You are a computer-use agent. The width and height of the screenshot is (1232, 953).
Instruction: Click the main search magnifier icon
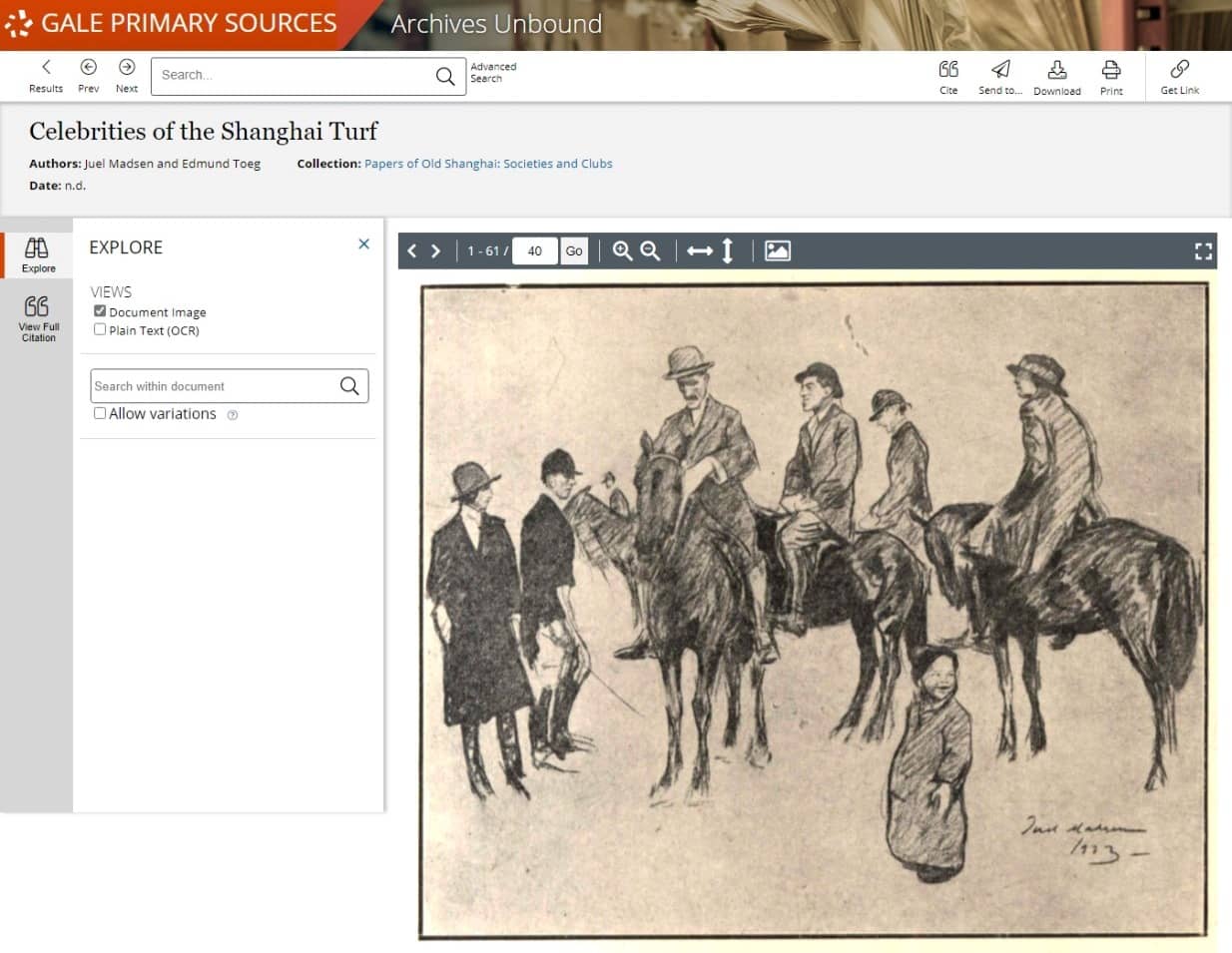445,76
